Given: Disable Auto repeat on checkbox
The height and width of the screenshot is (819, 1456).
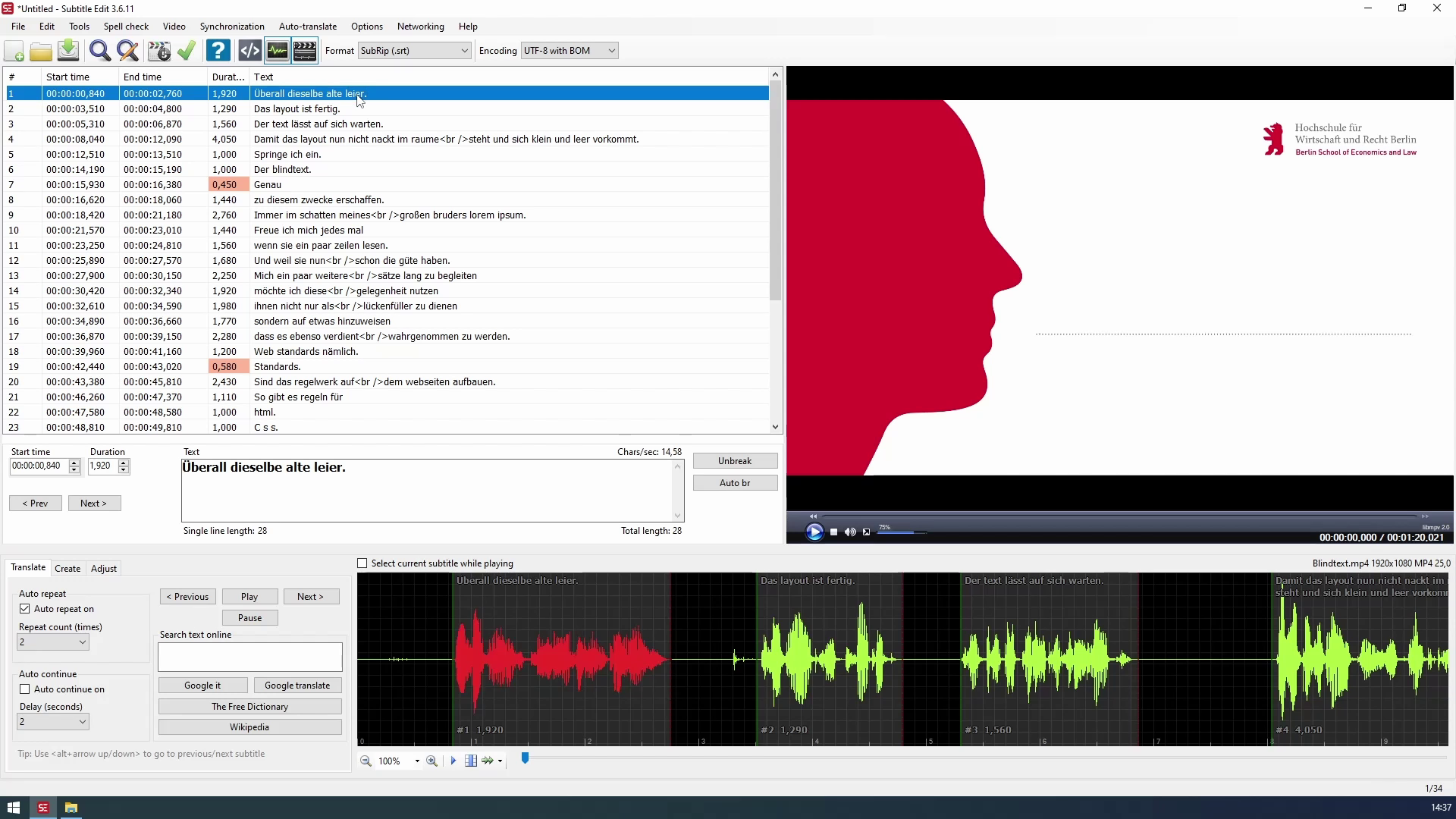Looking at the screenshot, I should pyautogui.click(x=25, y=609).
